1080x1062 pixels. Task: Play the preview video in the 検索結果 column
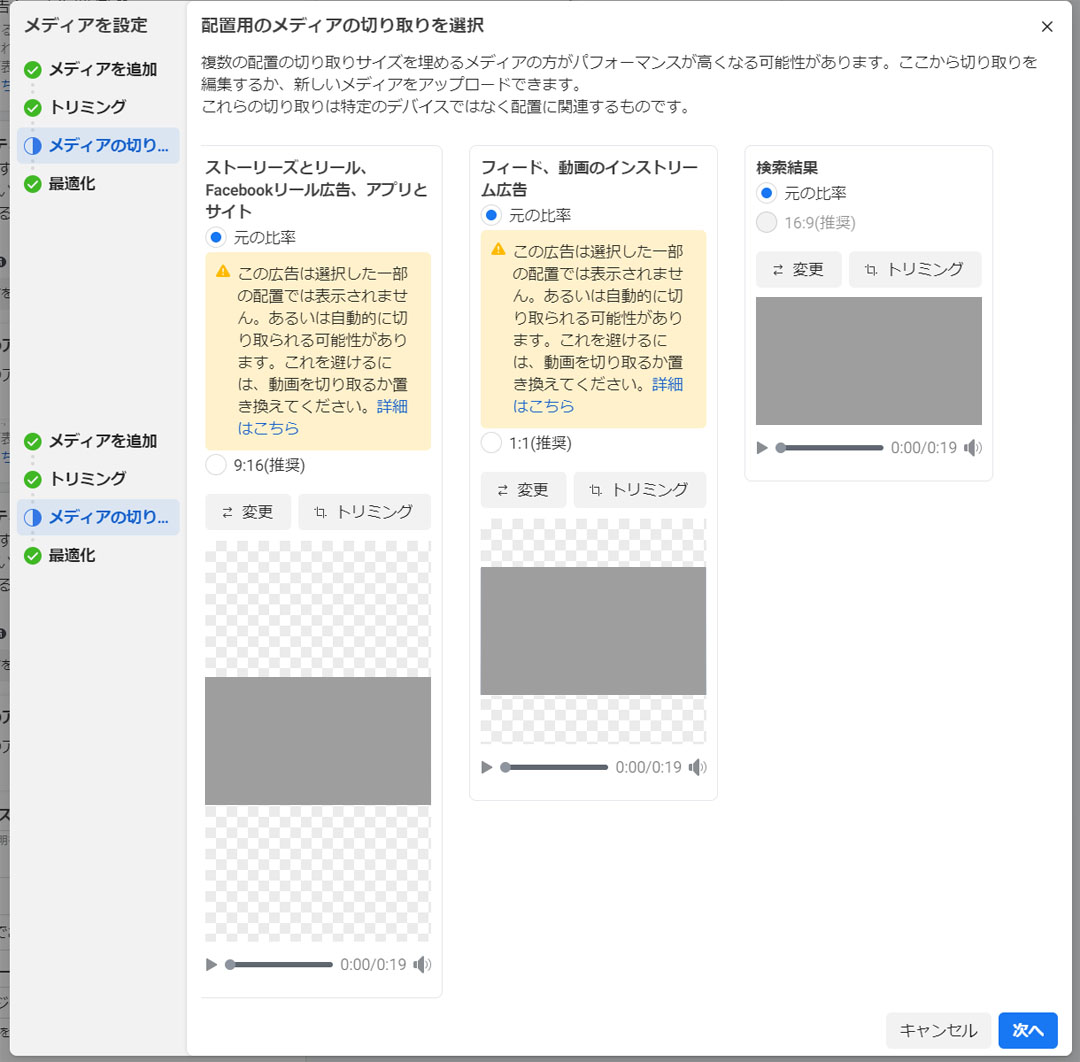761,447
